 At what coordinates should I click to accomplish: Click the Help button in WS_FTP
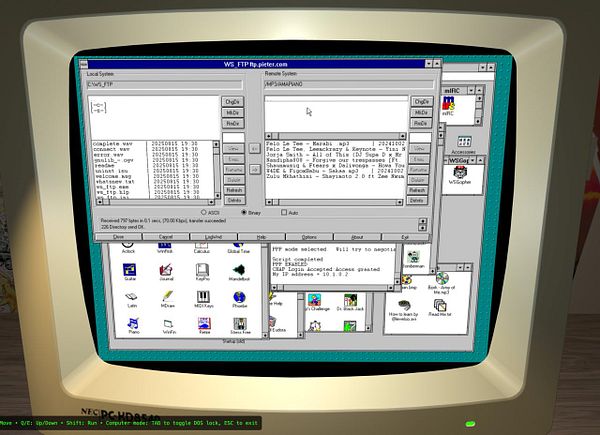(x=262, y=237)
